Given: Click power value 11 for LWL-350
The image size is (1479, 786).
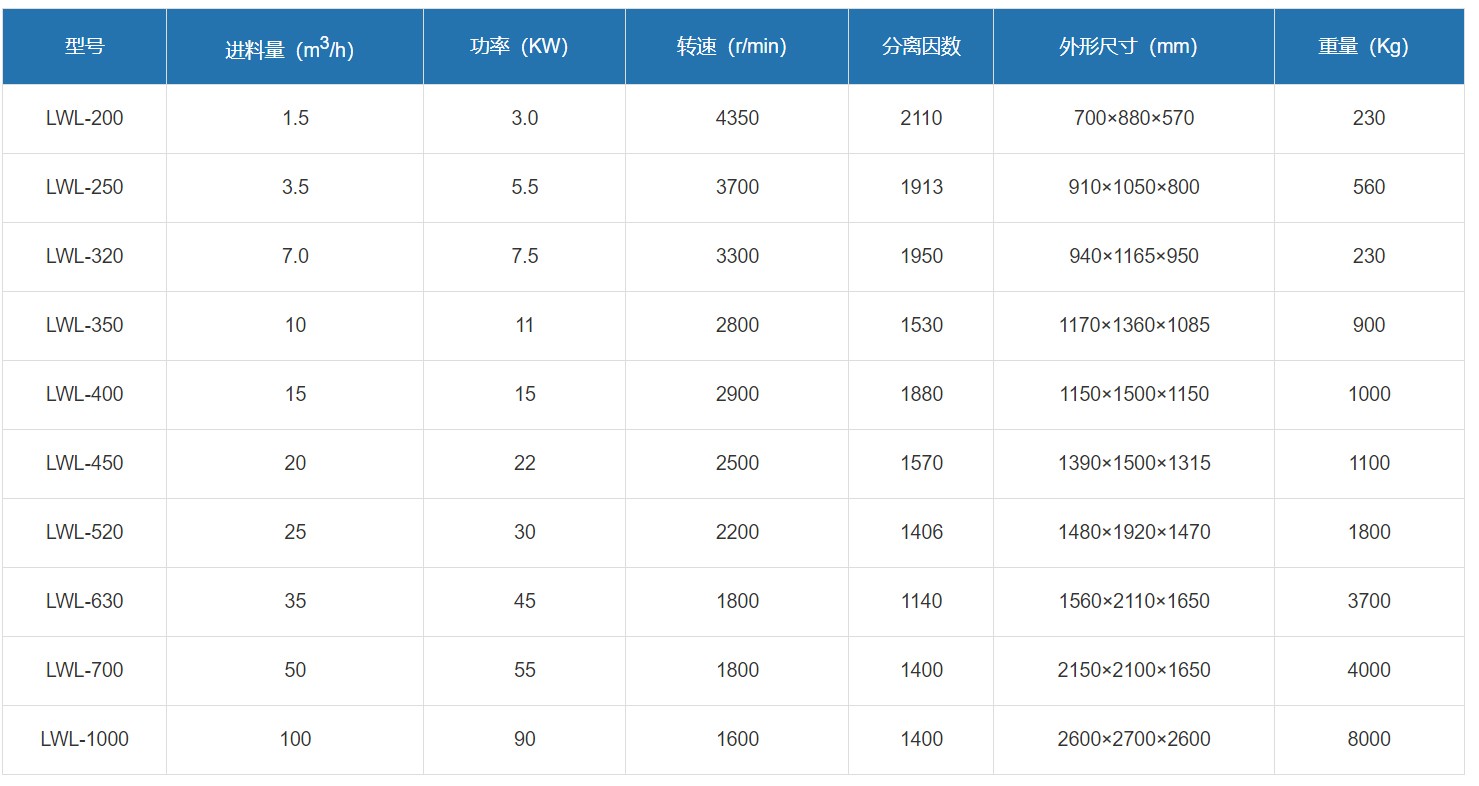Looking at the screenshot, I should tap(525, 325).
